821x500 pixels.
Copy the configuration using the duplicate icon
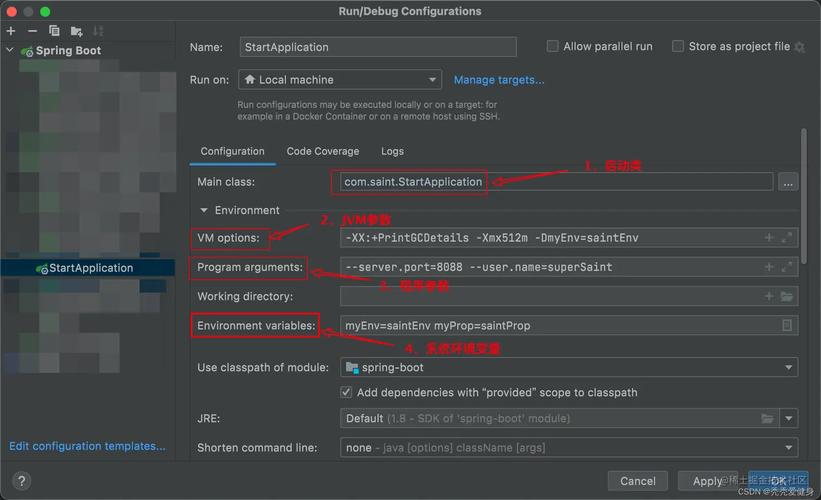[54, 31]
